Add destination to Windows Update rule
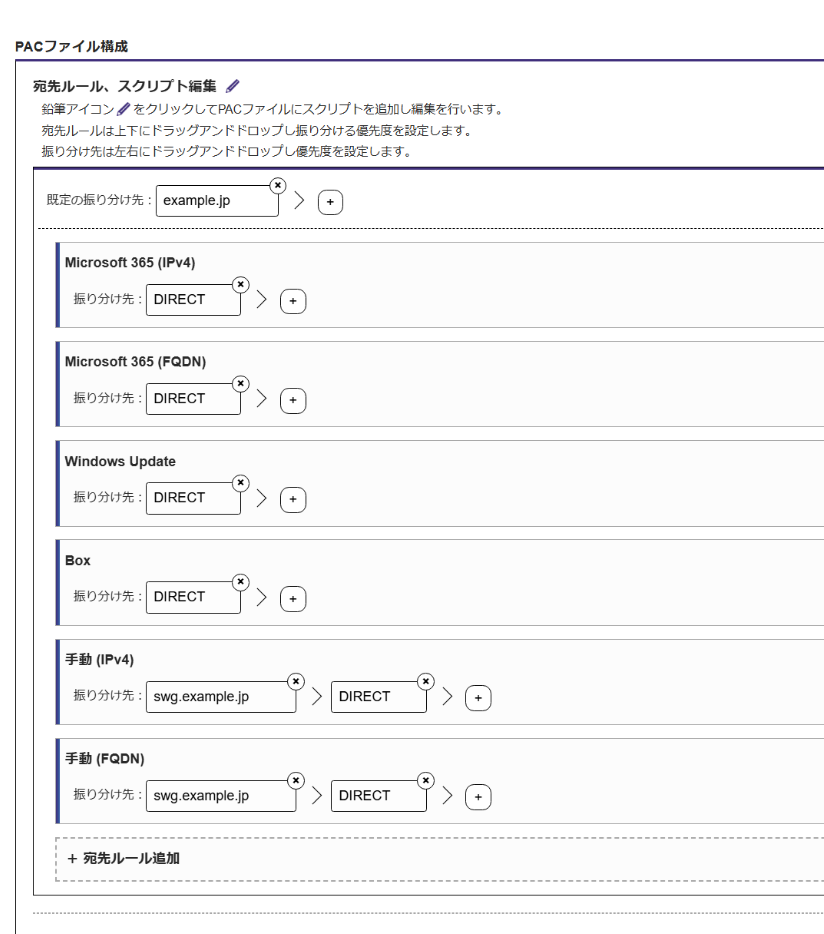This screenshot has height=934, width=824. point(292,499)
